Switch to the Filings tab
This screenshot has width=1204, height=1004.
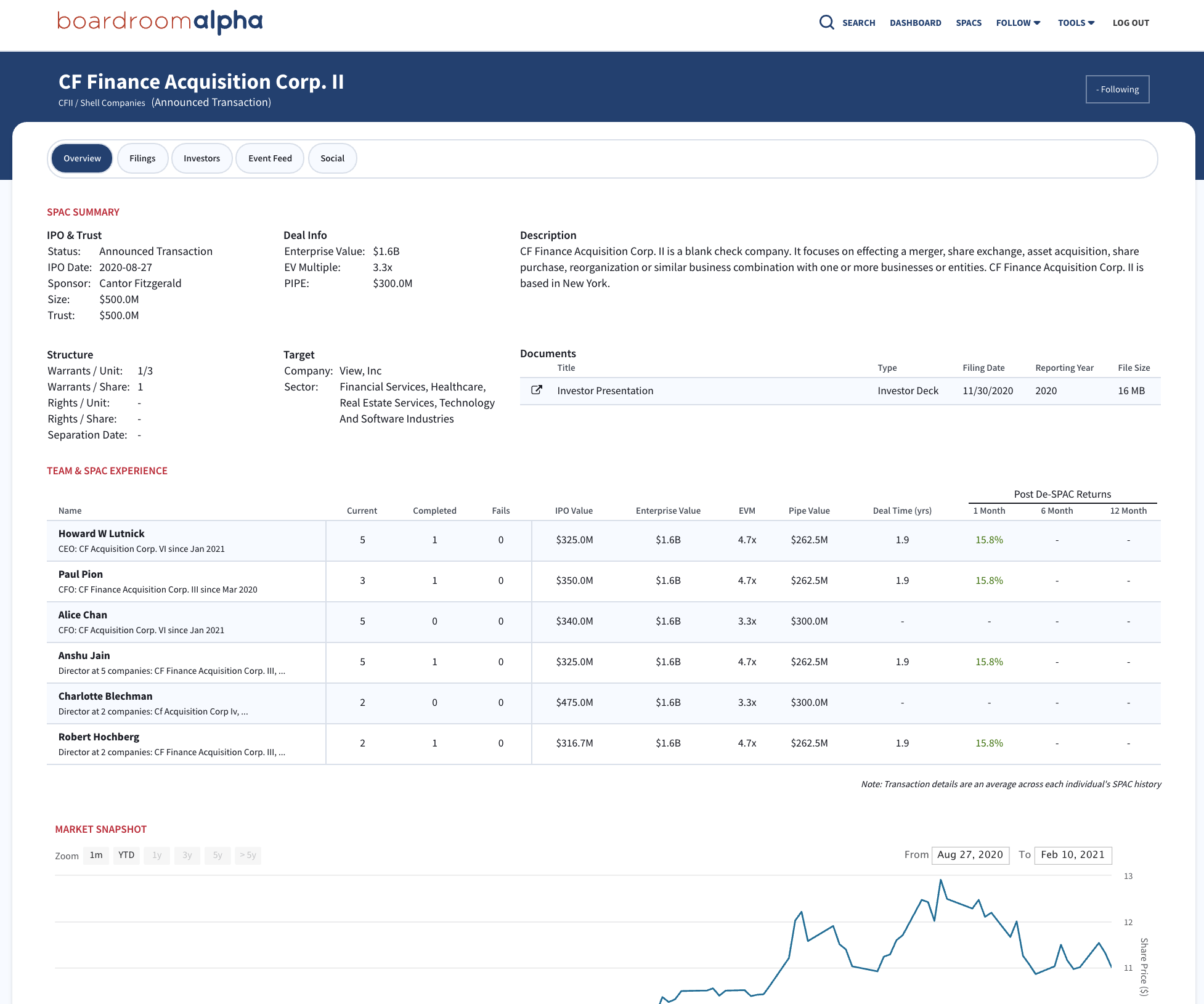coord(142,158)
